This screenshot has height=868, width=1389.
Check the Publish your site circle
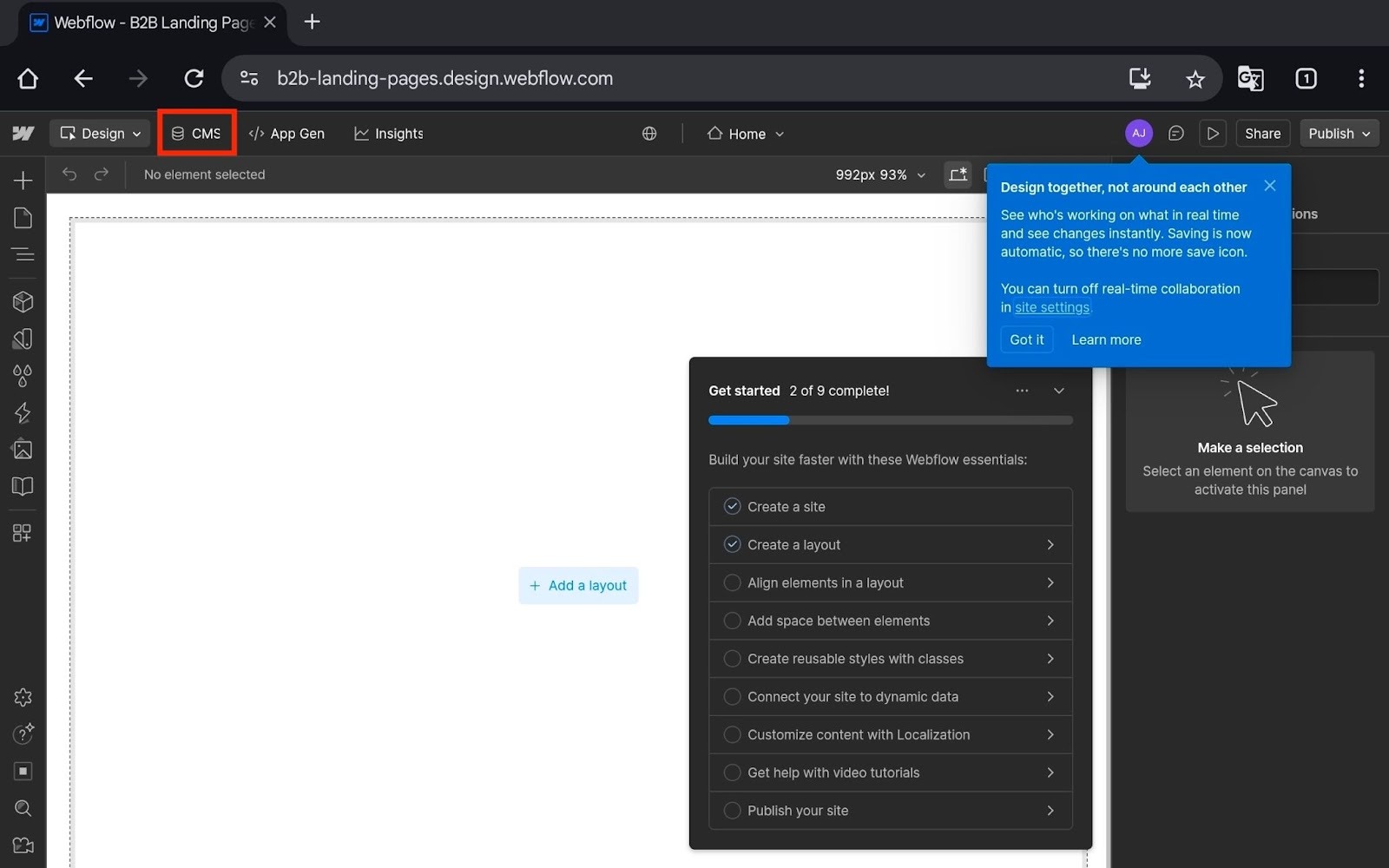733,811
